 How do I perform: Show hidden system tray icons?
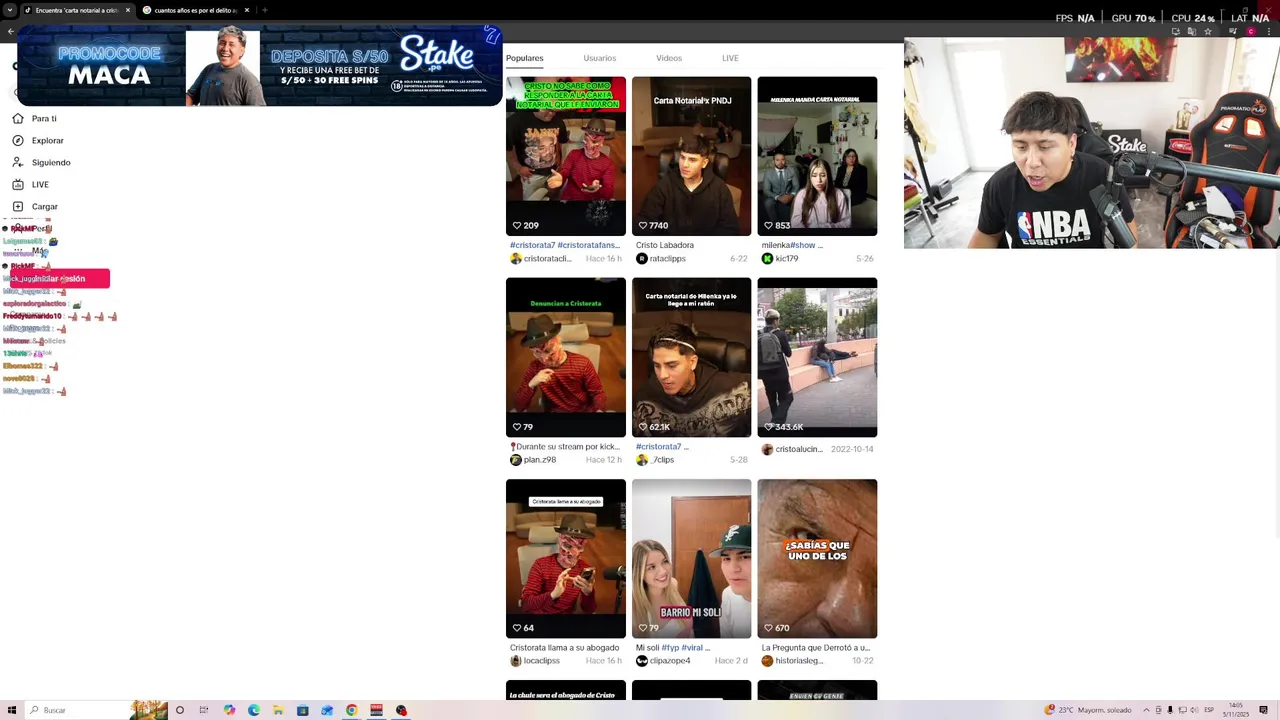pos(1146,710)
